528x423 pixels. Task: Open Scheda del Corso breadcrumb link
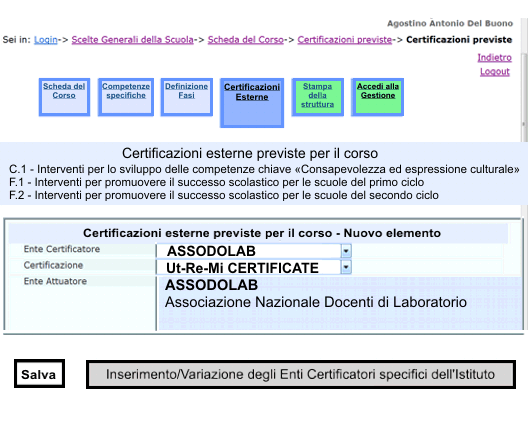point(246,40)
